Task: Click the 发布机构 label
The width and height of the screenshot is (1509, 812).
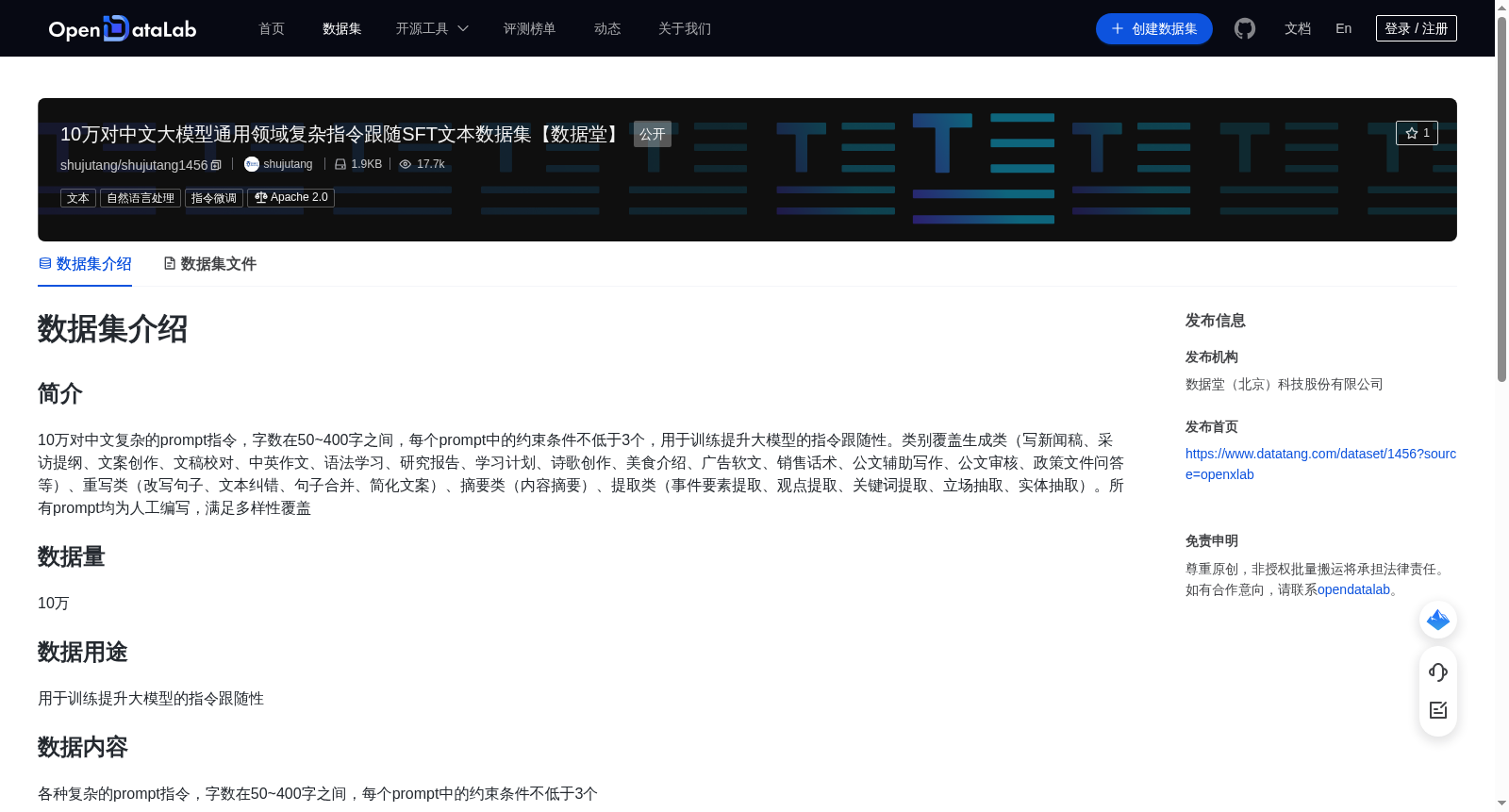Action: click(x=1212, y=356)
